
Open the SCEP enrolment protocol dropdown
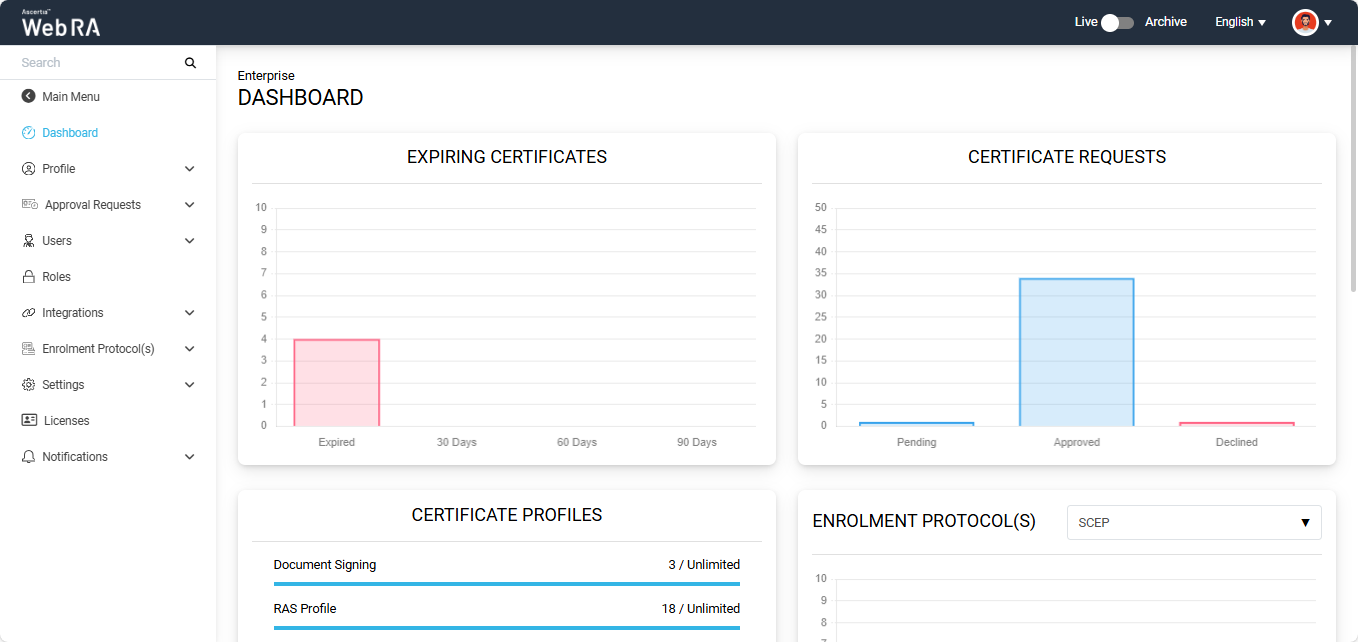coord(1194,522)
